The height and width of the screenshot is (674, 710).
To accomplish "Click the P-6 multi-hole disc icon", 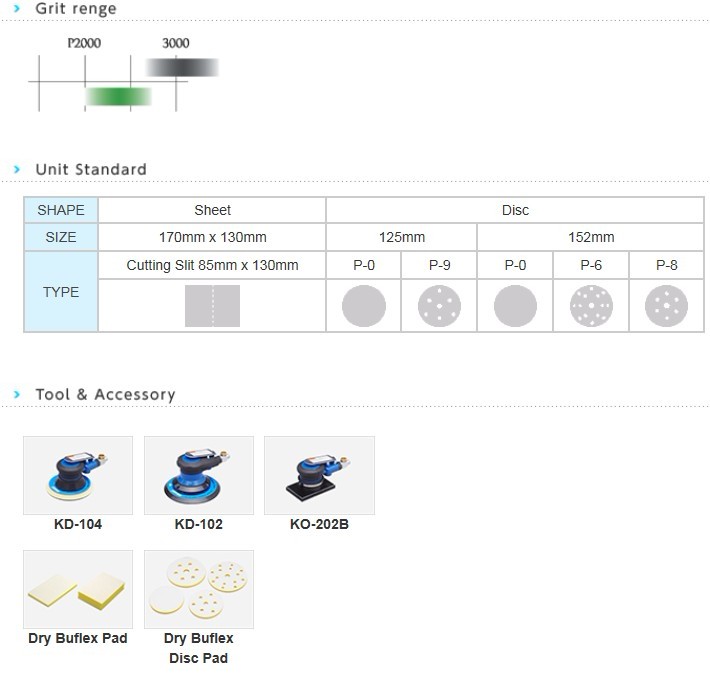I will coord(591,306).
